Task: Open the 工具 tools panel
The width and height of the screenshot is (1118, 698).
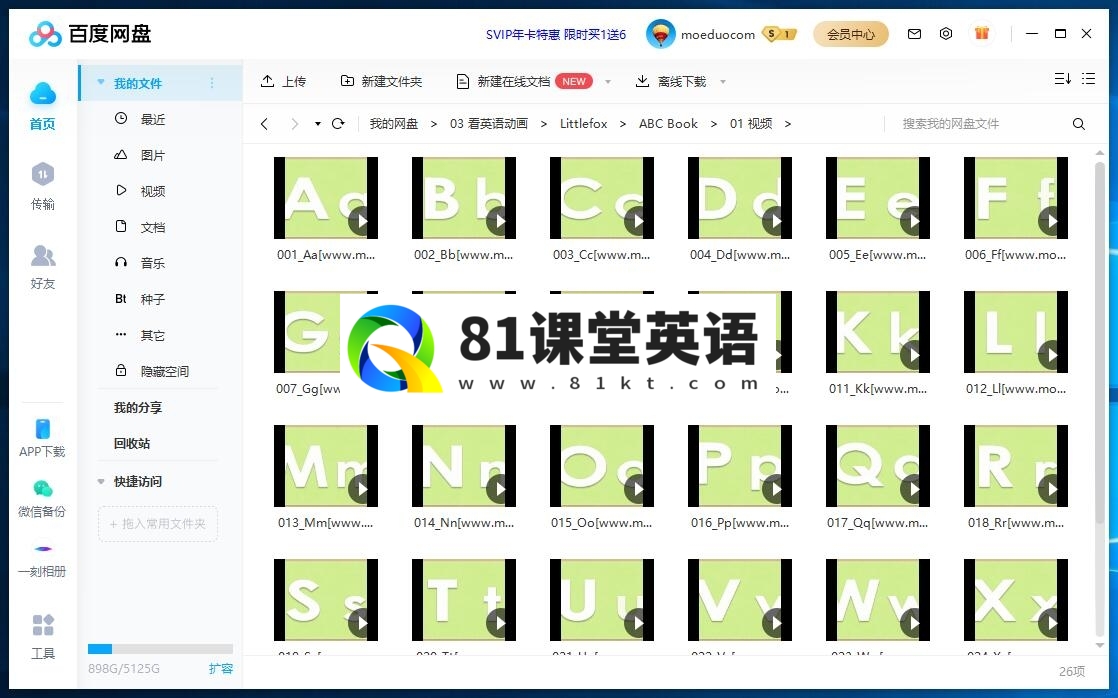Action: point(43,636)
